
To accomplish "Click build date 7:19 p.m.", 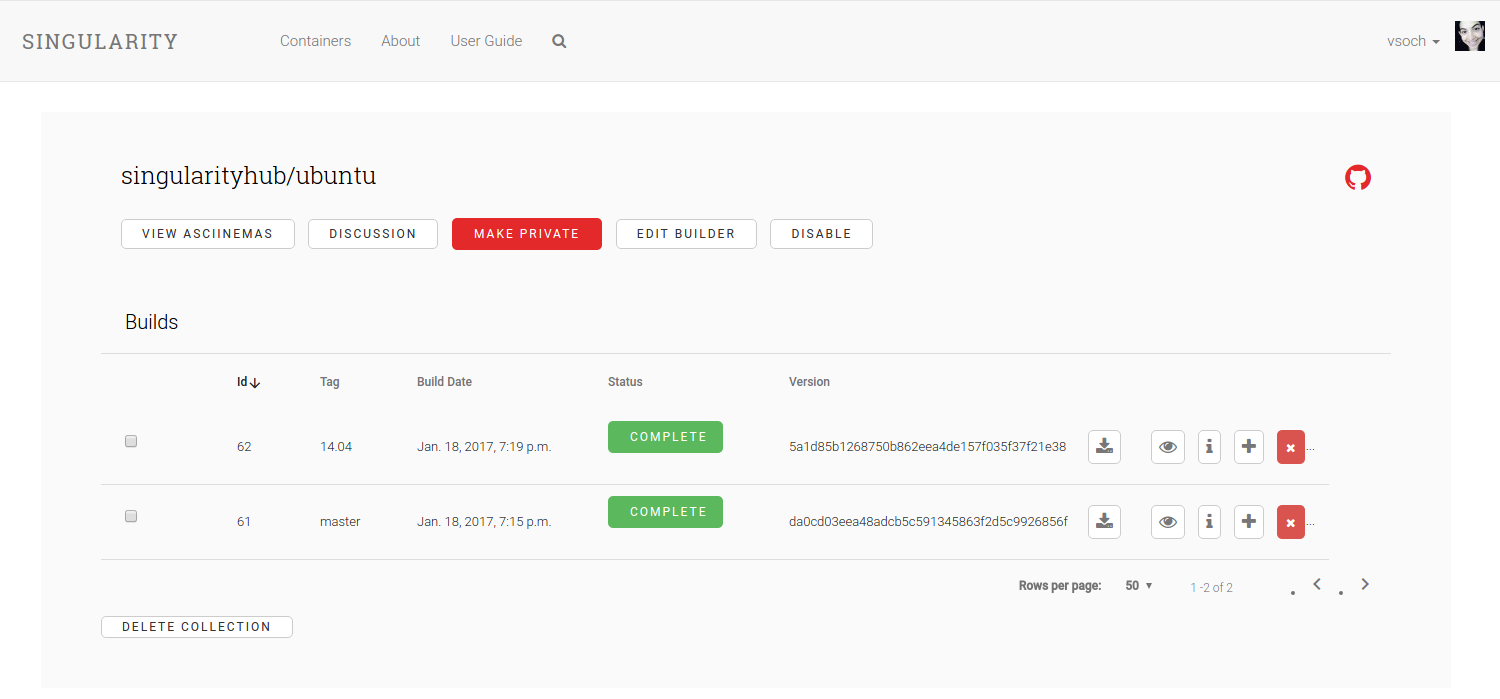I will [484, 447].
